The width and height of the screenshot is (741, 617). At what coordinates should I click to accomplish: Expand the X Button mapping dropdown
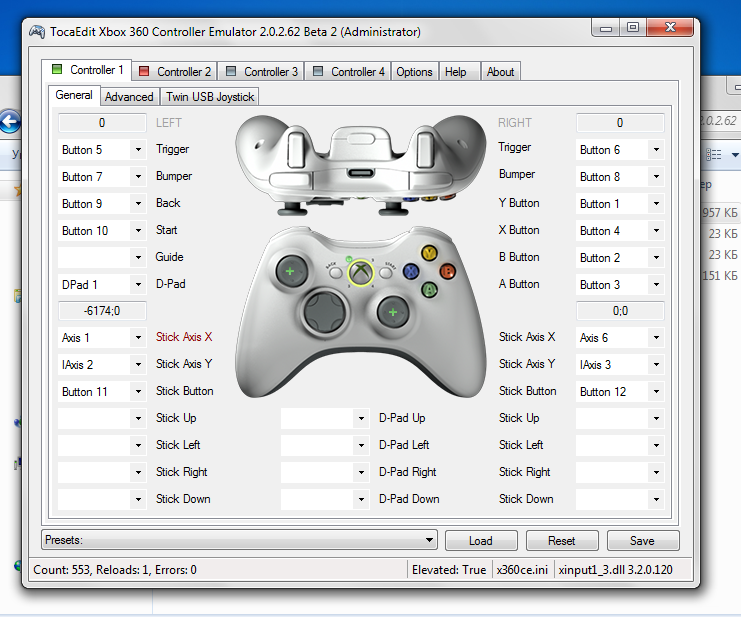[x=656, y=231]
